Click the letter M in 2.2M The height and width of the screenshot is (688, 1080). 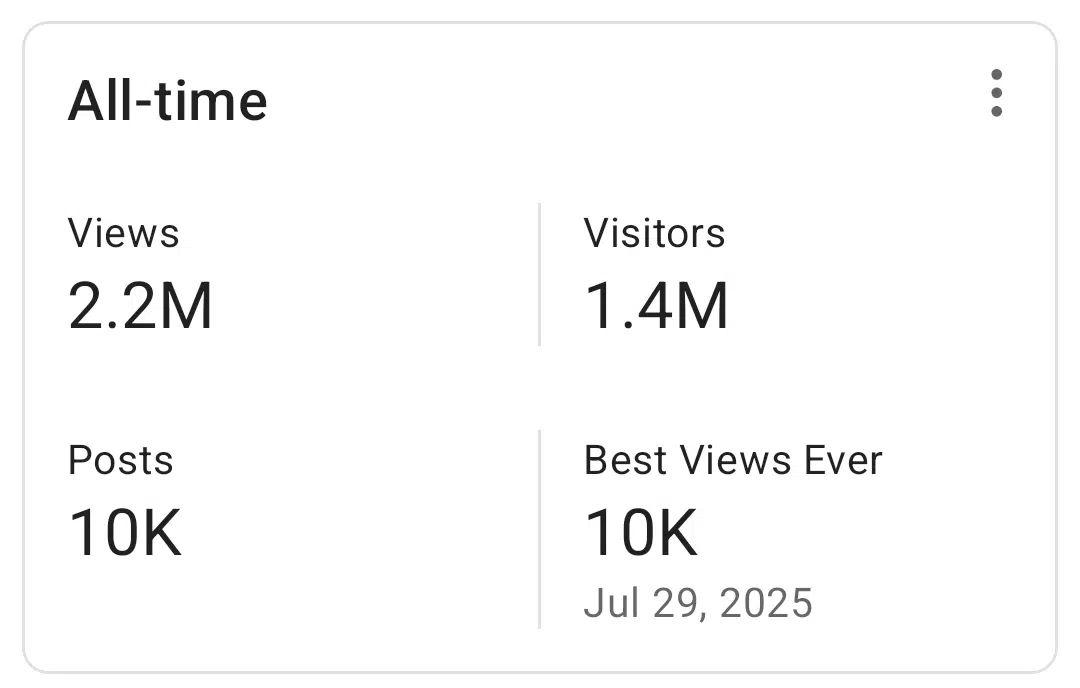(x=187, y=306)
